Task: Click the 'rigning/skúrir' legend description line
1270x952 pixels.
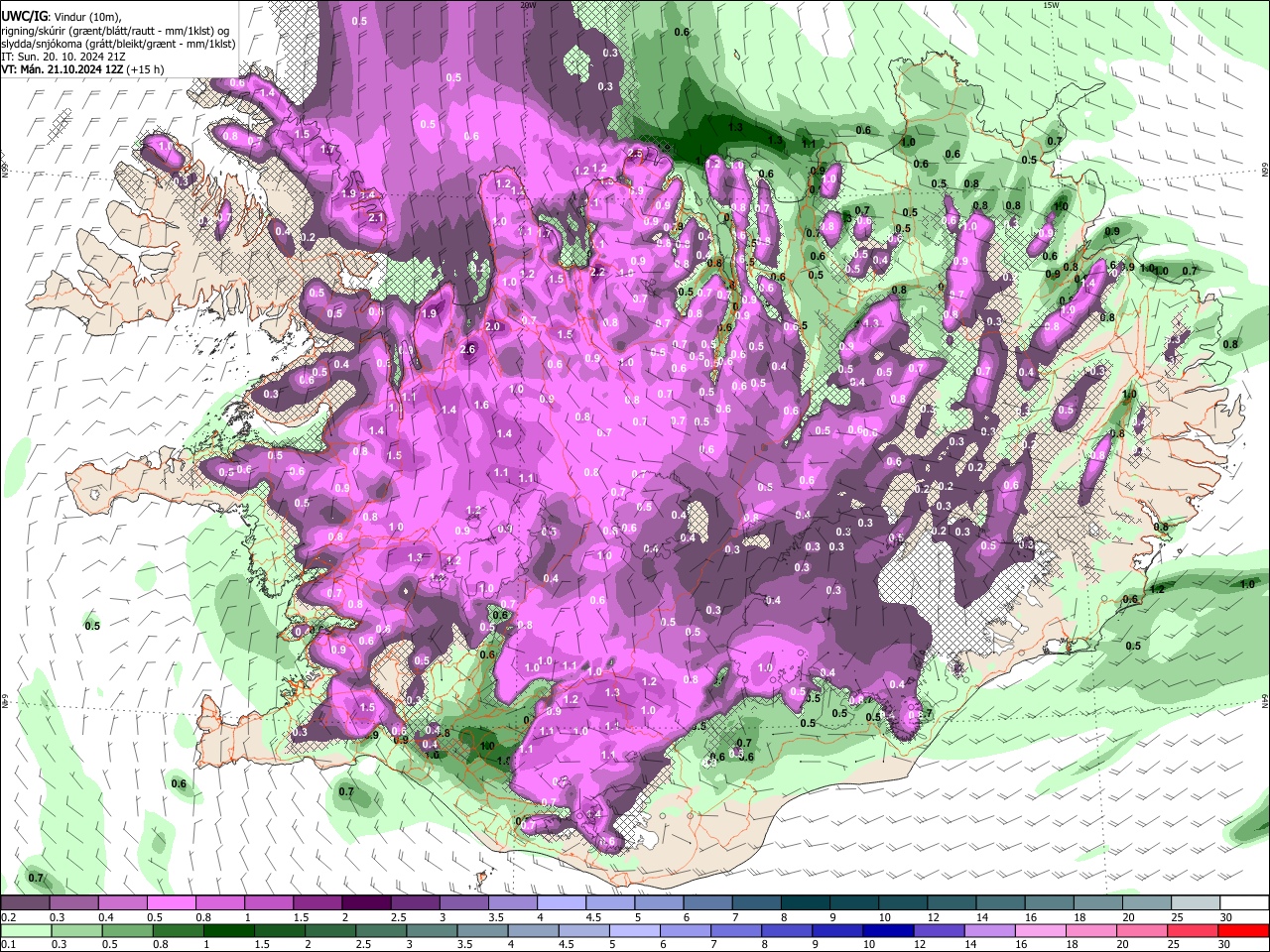Action: [x=114, y=31]
